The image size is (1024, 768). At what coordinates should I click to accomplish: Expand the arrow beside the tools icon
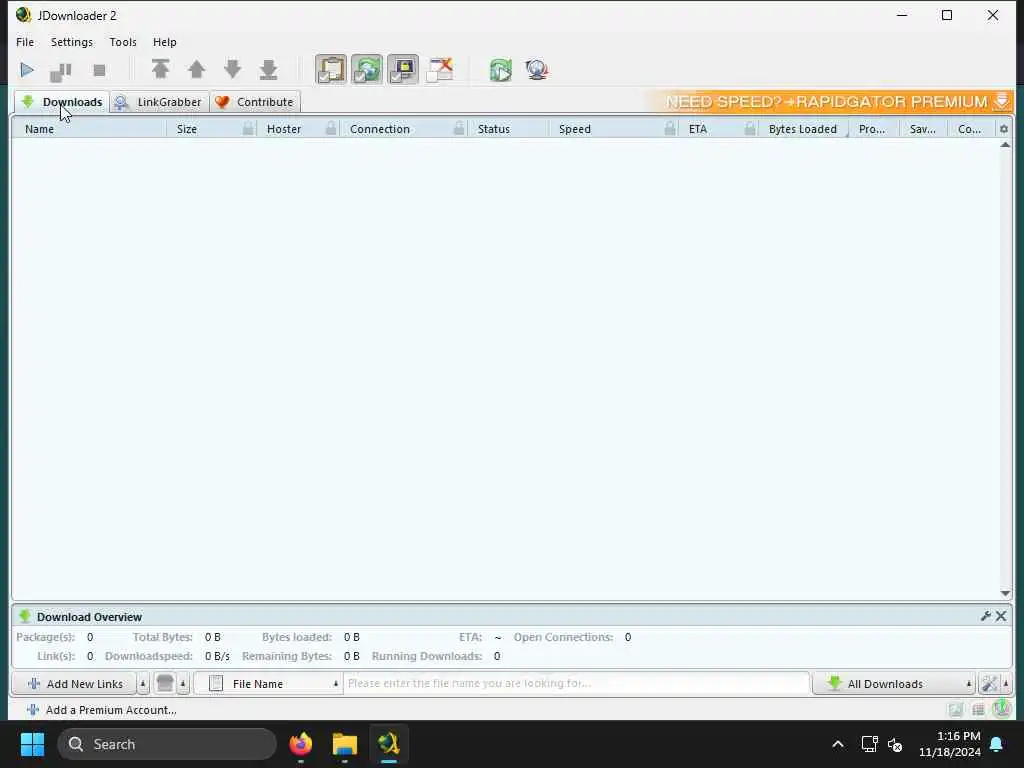[1006, 684]
